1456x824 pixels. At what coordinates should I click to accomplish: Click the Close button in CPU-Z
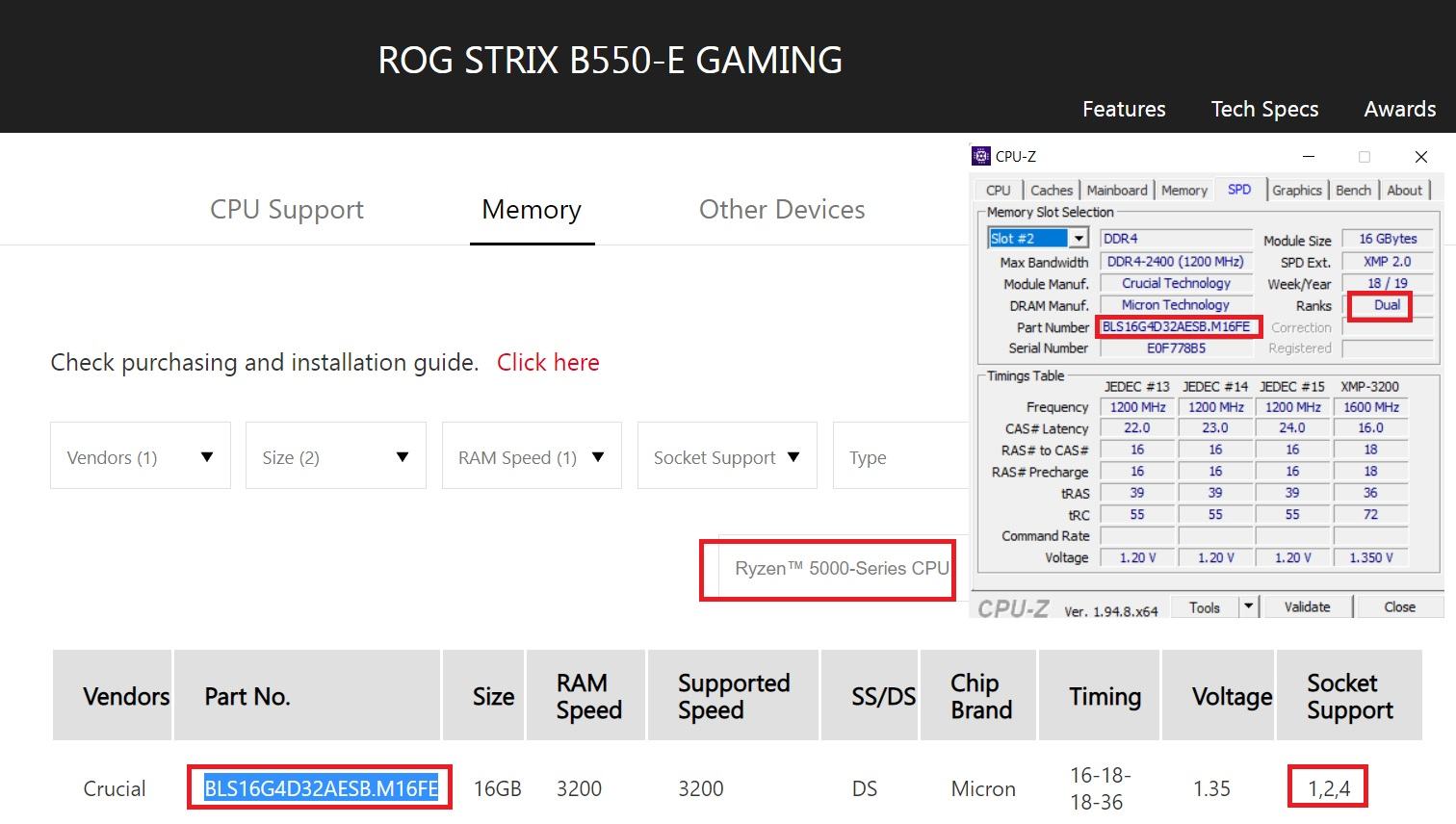(x=1399, y=607)
